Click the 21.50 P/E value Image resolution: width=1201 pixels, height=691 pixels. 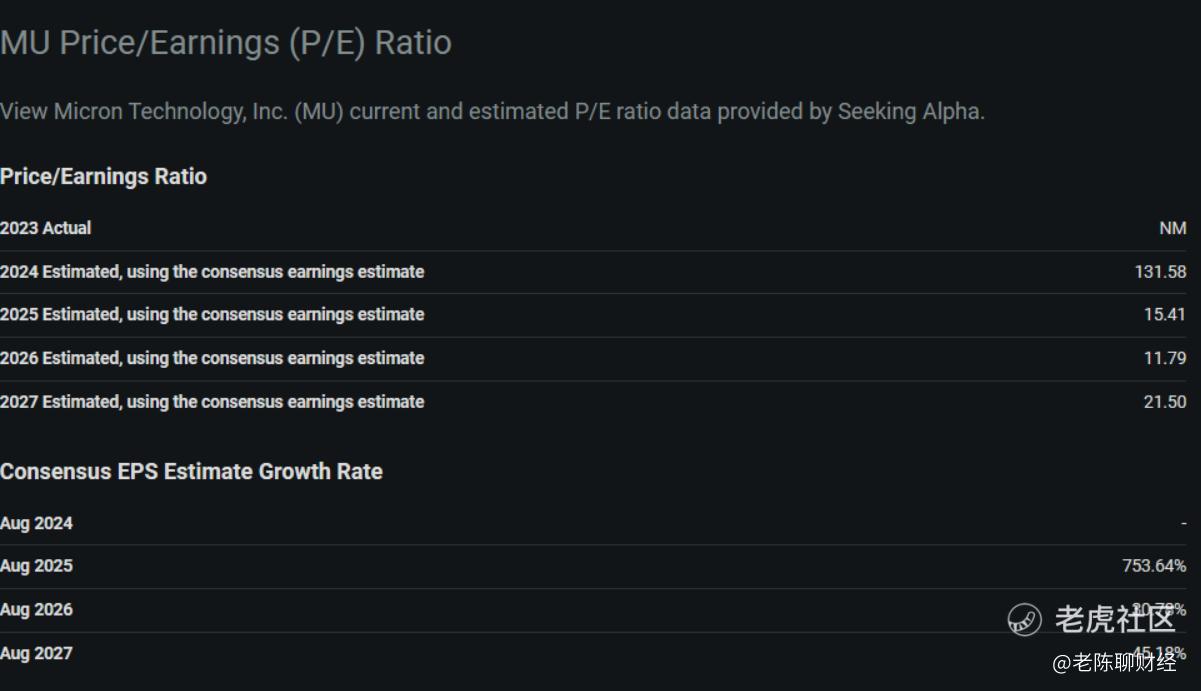click(x=1164, y=402)
